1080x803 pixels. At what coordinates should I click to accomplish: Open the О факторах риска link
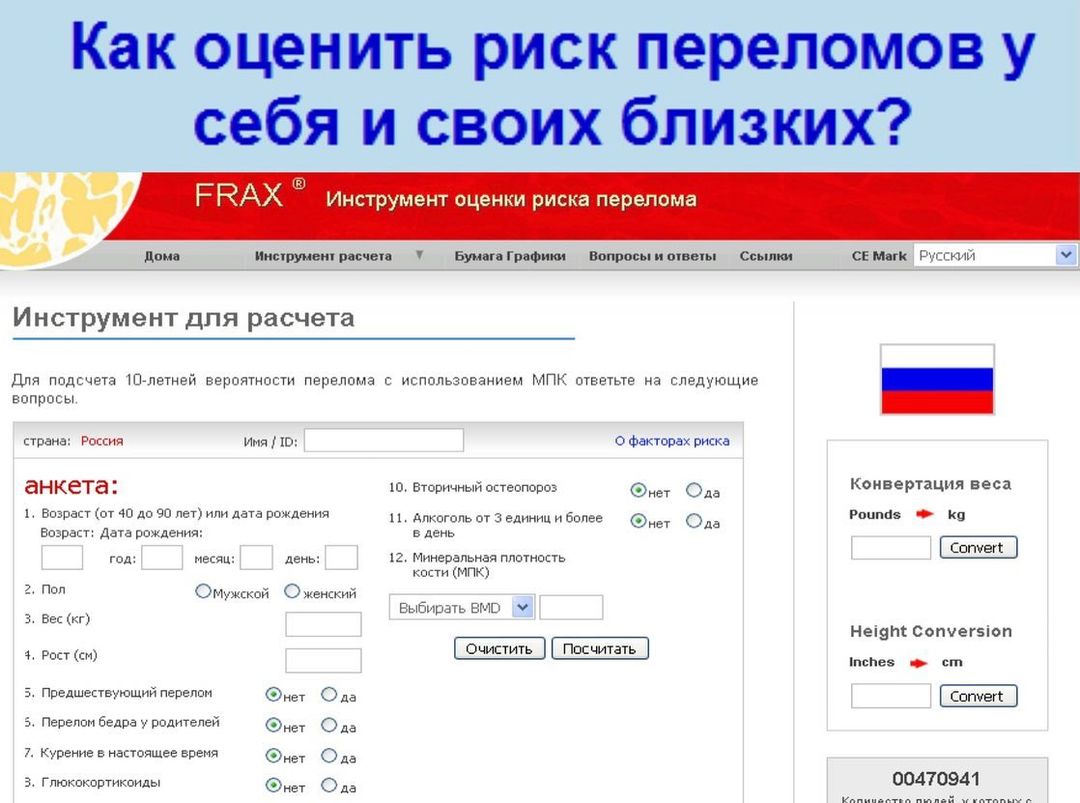672,441
